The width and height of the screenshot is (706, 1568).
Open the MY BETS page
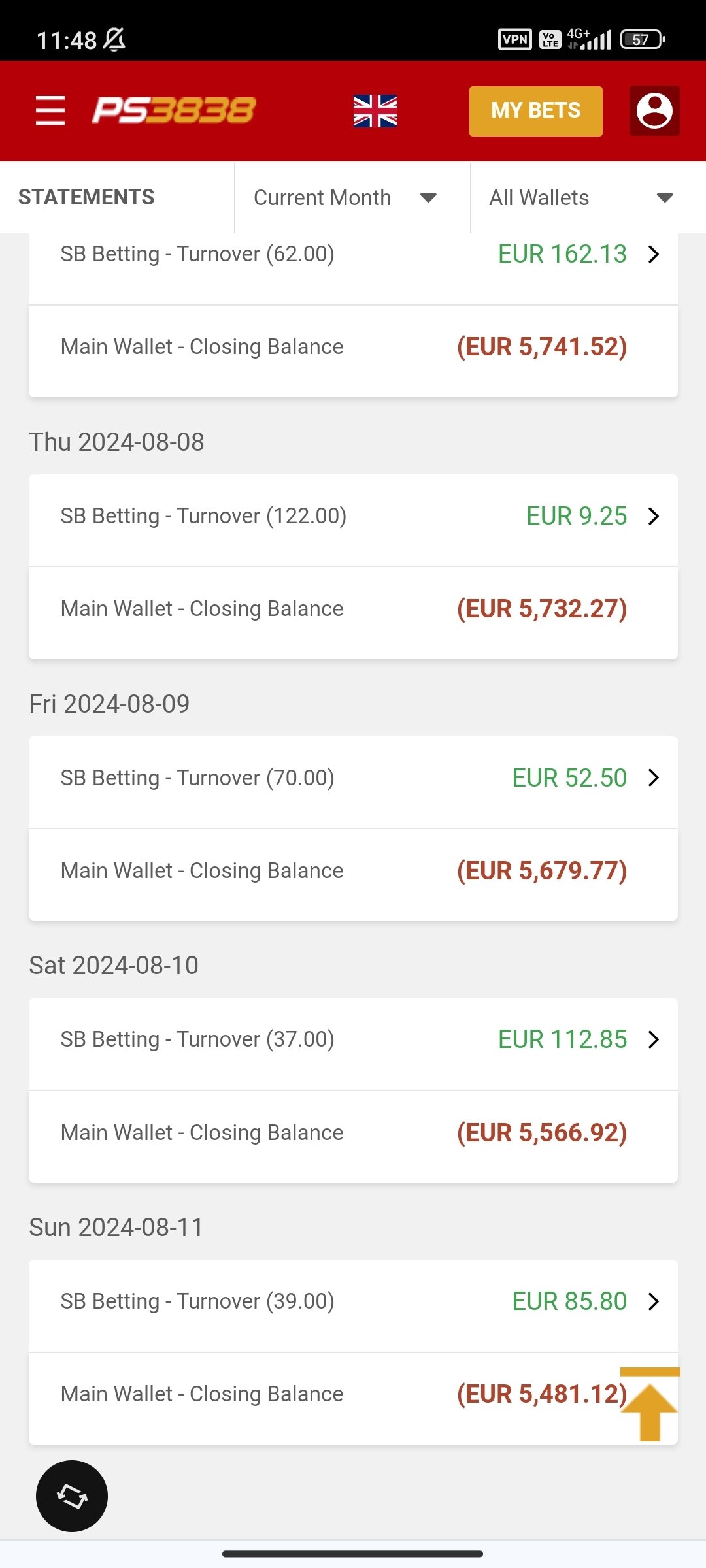[x=535, y=111]
